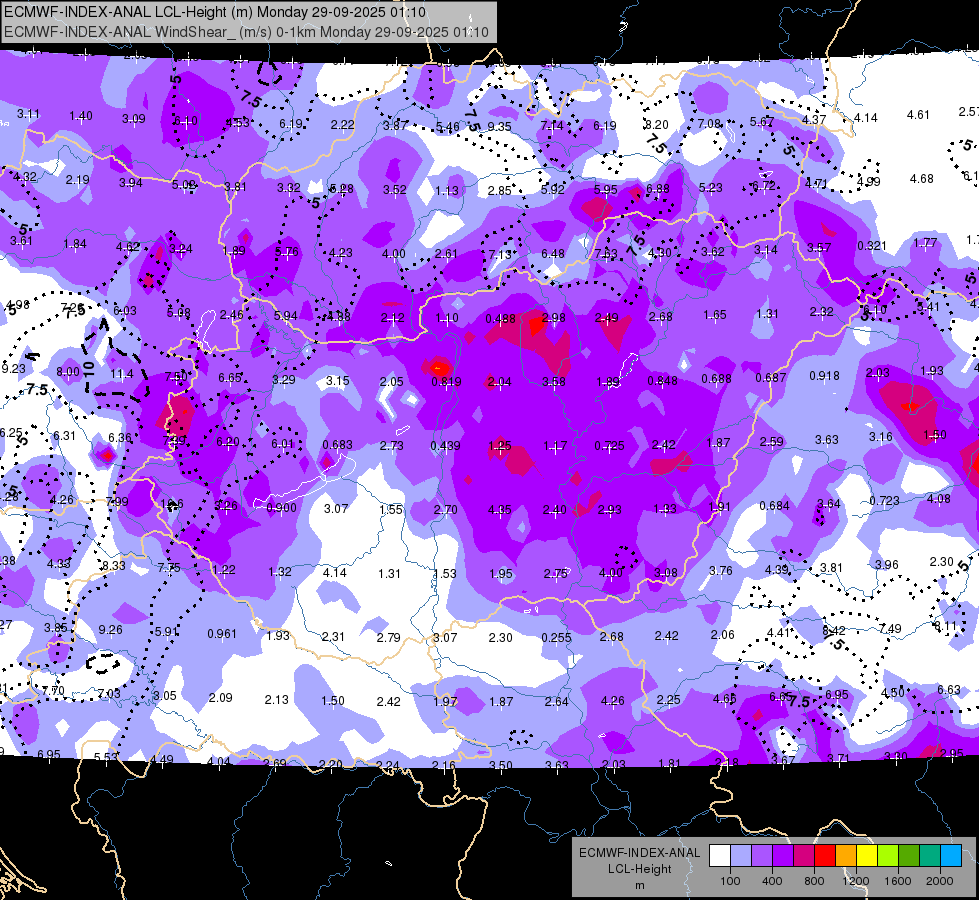979x900 pixels.
Task: Click the grid value '8.33'
Action: (114, 566)
